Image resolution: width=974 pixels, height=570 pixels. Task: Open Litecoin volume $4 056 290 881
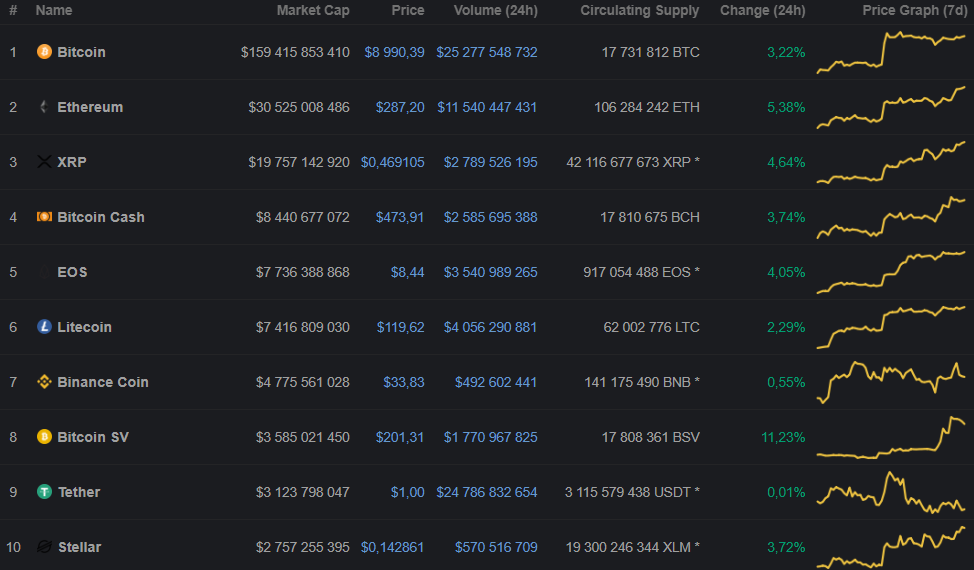point(490,327)
